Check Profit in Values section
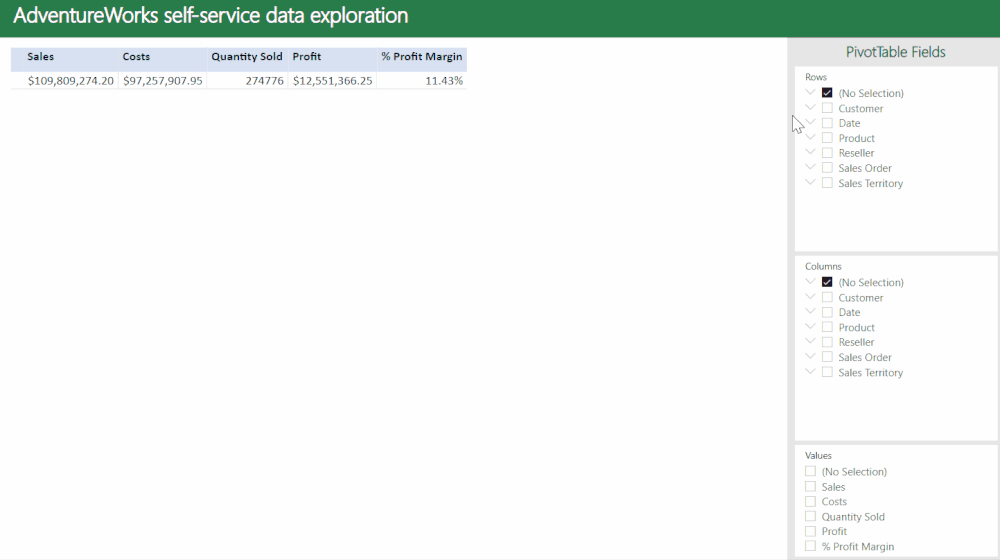Viewport: 1000px width, 560px height. tap(811, 531)
